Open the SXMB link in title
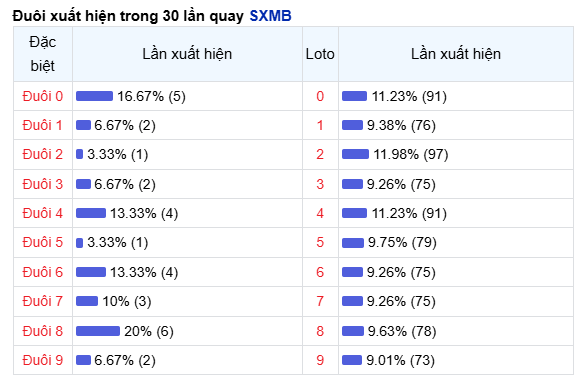 (270, 16)
